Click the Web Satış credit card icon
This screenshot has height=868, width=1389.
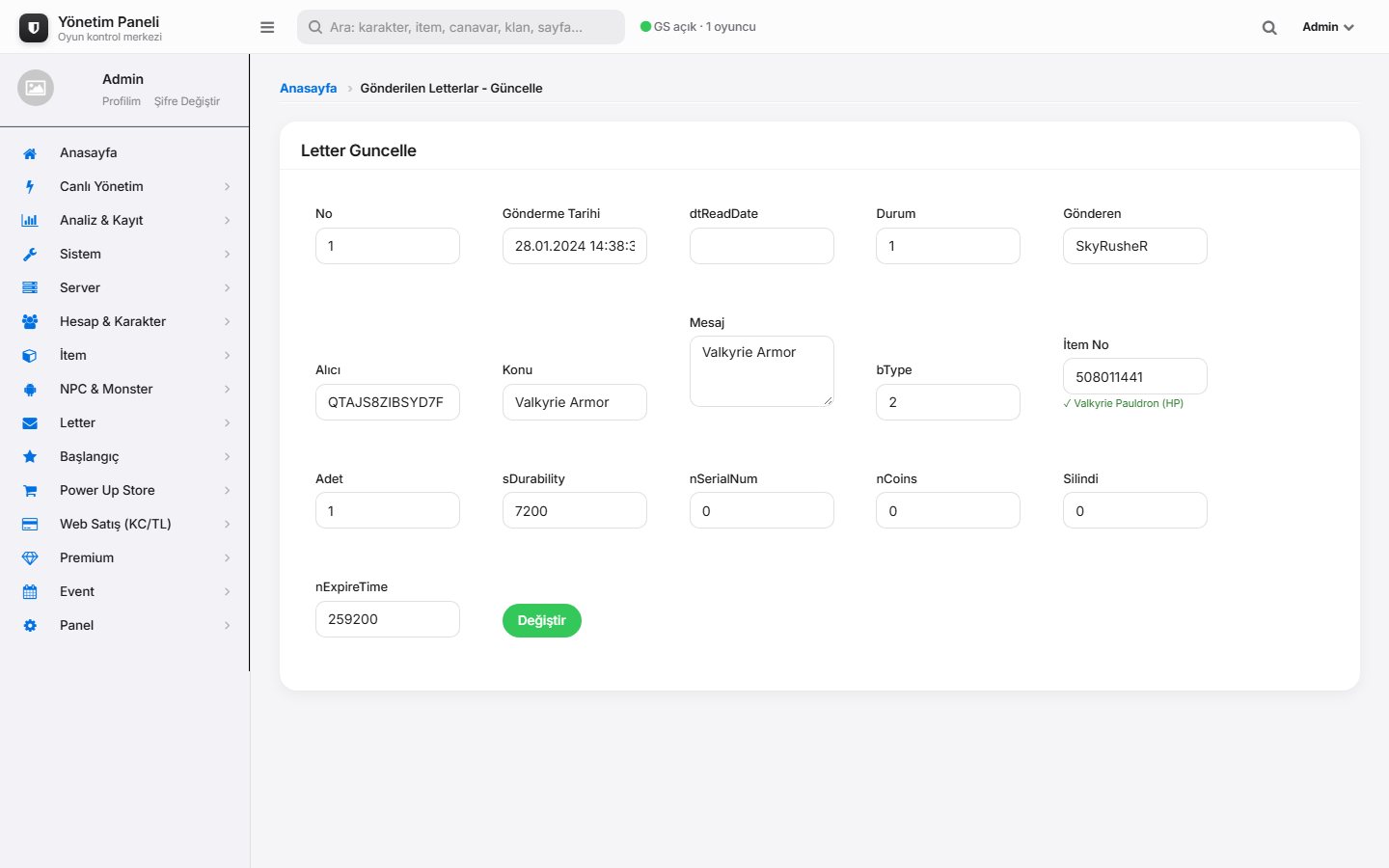30,525
